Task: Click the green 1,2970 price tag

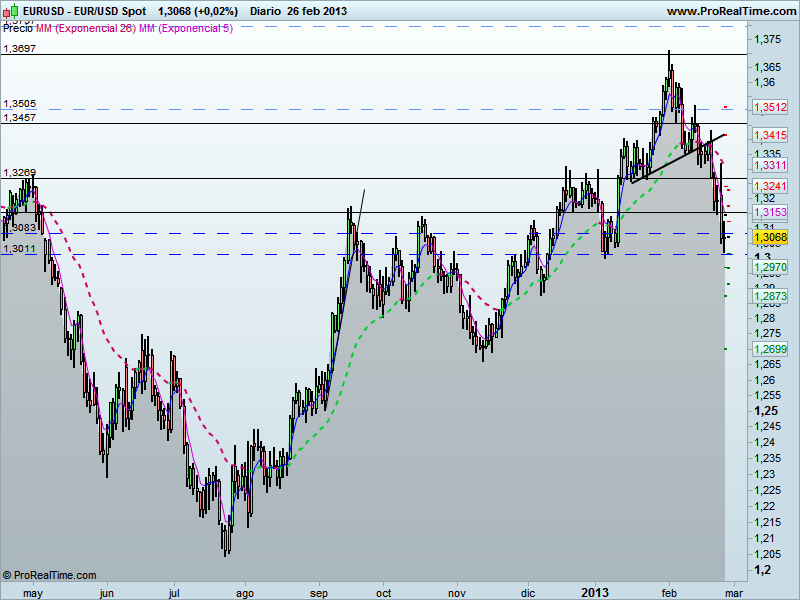Action: coord(770,267)
